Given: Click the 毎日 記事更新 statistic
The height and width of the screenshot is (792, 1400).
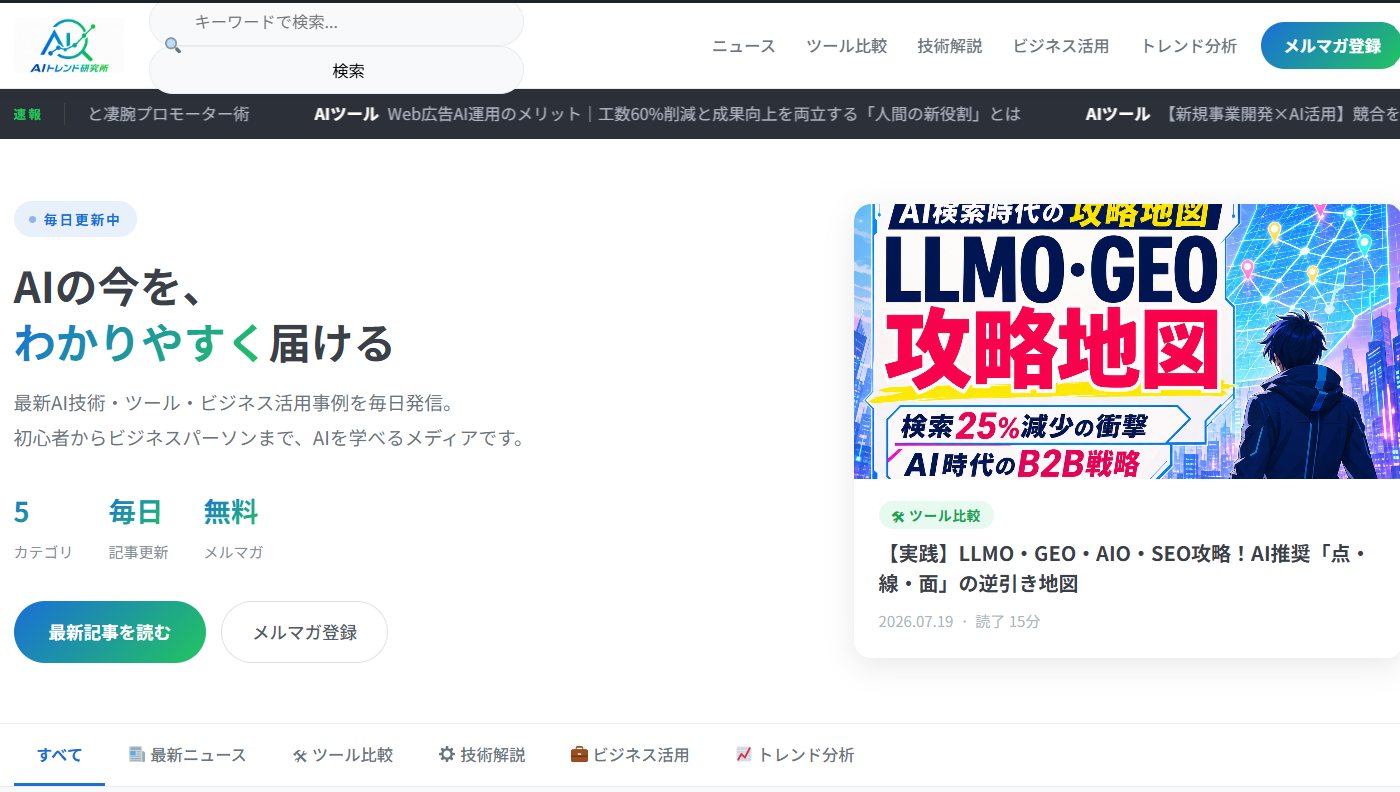Looking at the screenshot, I should (138, 528).
